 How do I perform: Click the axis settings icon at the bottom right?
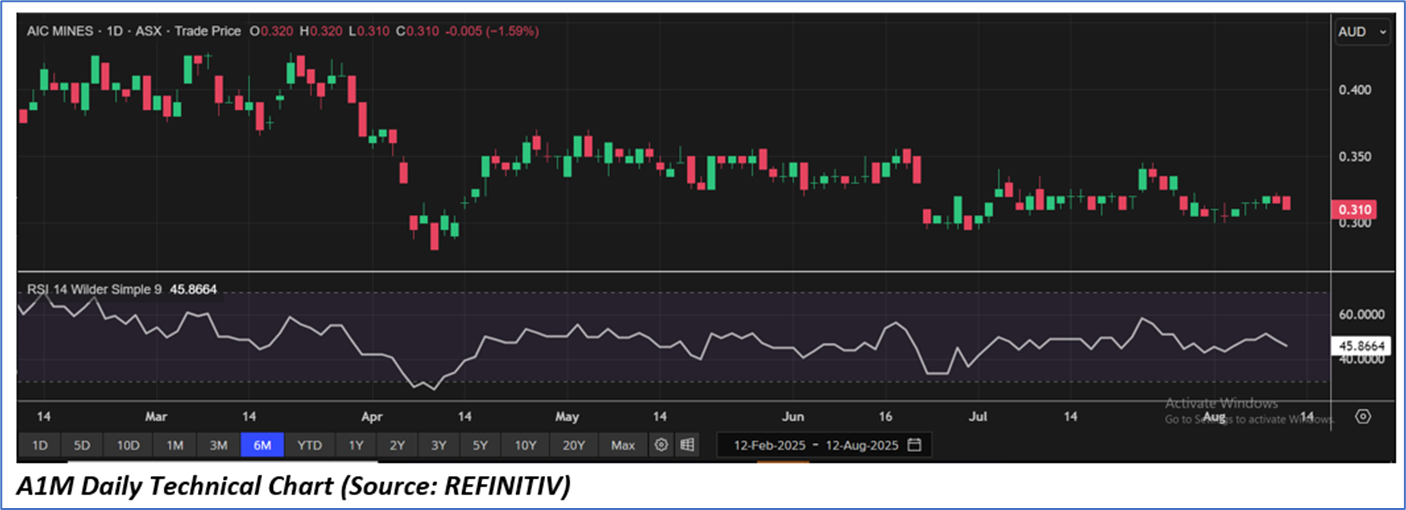(1362, 416)
